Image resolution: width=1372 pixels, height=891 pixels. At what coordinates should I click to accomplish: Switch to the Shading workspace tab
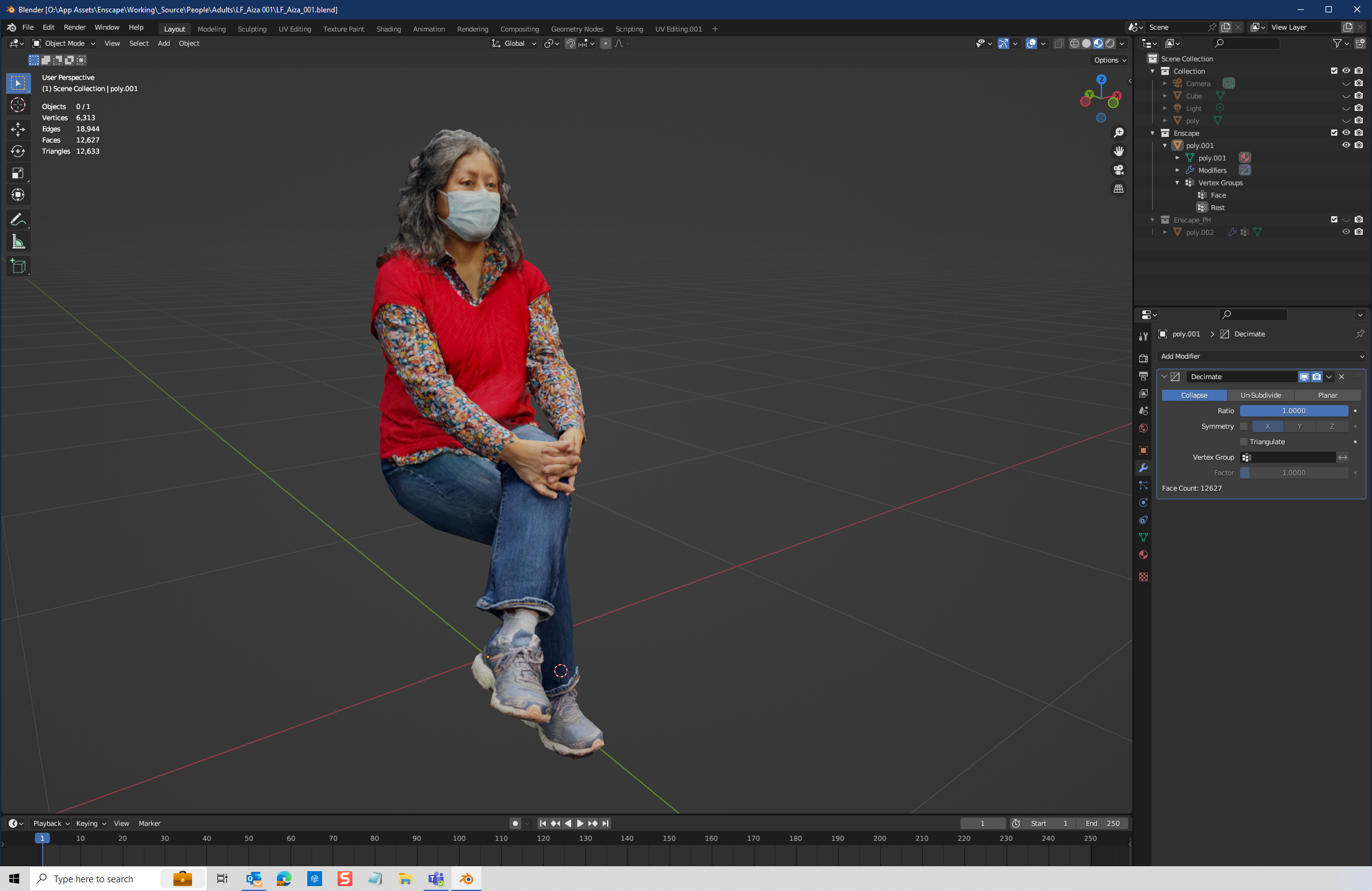(389, 29)
